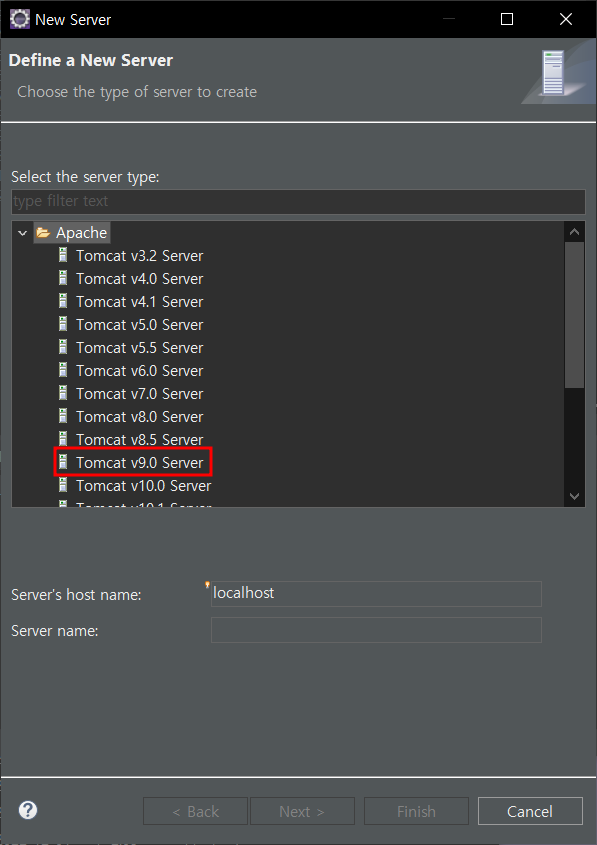Viewport: 597px width, 845px height.
Task: Click the Tomcat v5.5 Server icon
Action: 63,347
